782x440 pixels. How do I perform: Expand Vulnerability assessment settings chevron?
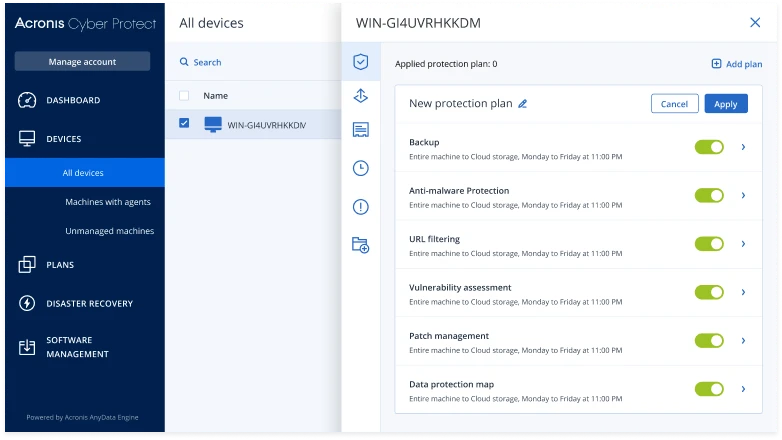coord(743,292)
